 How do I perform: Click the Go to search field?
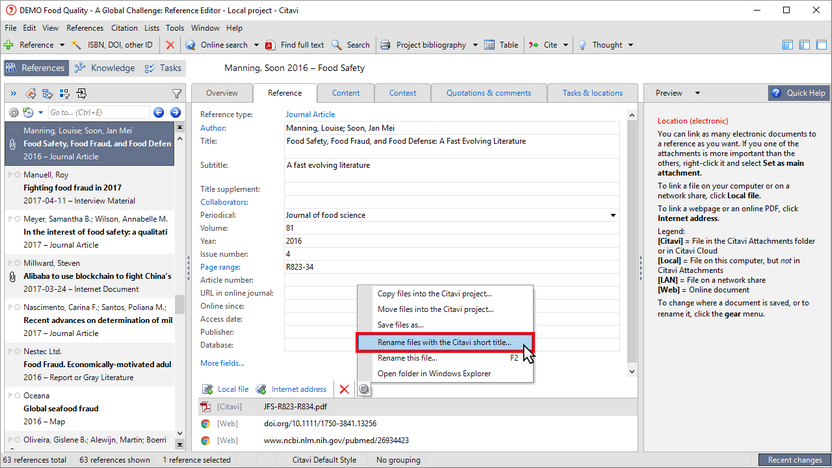[99, 112]
